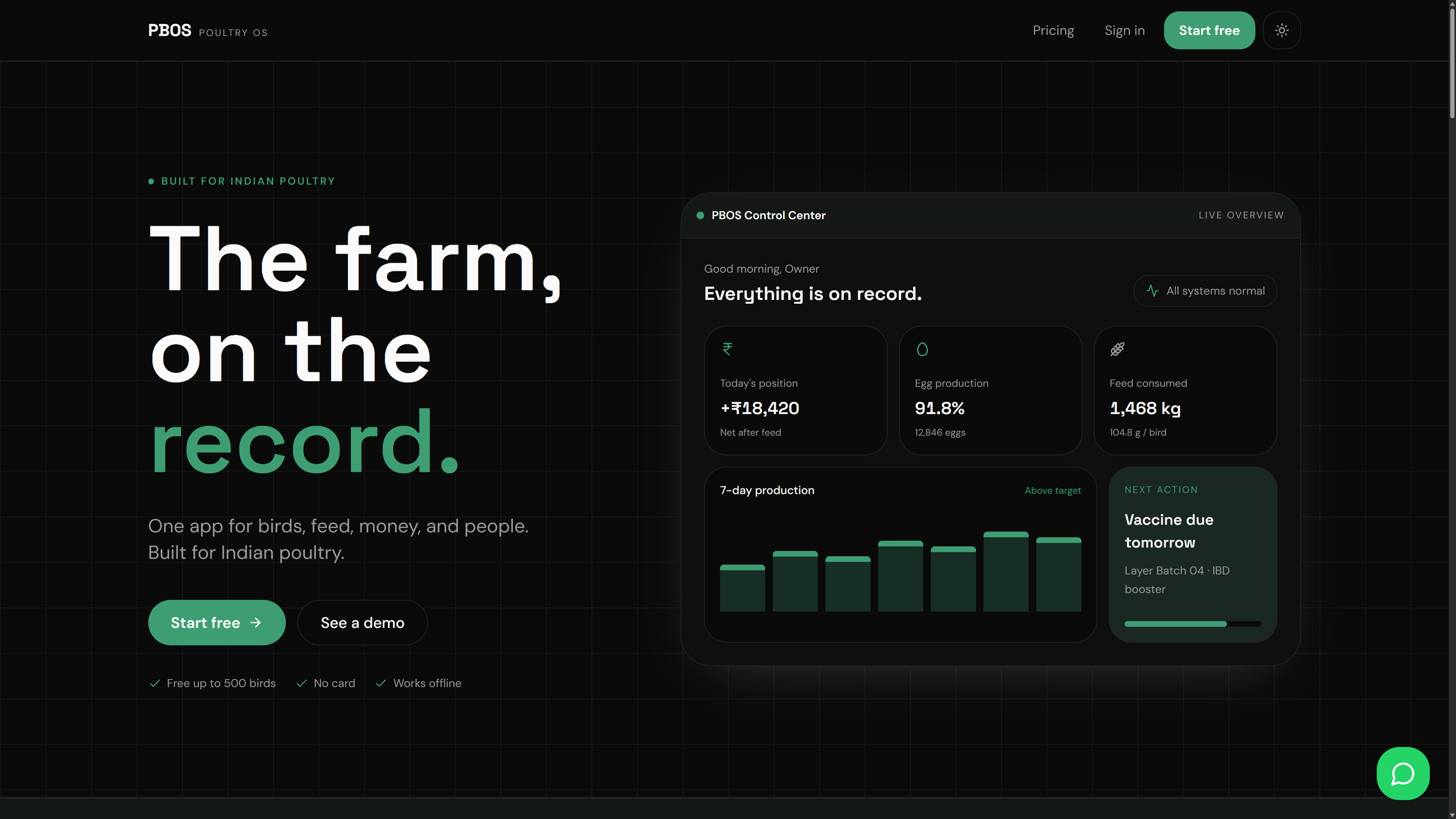1456x819 pixels.
Task: Click the +₹18,420 value
Action: click(x=759, y=408)
